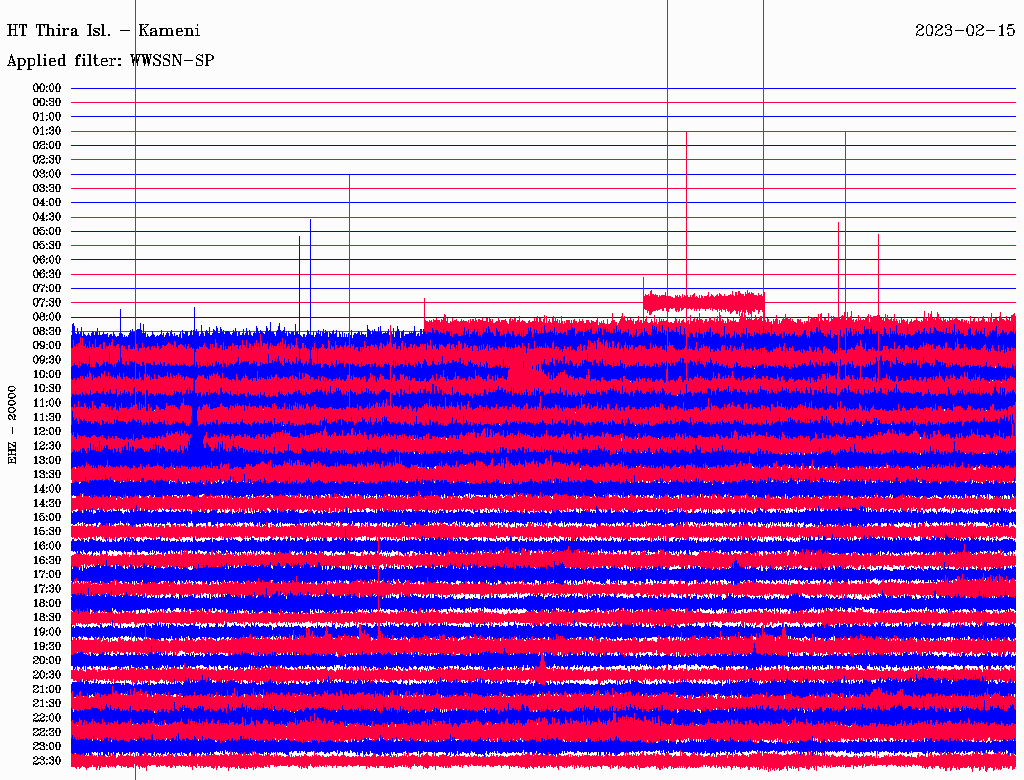Viewport: 1024px width, 780px height.
Task: Click the 11:00 time label
Action: (x=47, y=403)
